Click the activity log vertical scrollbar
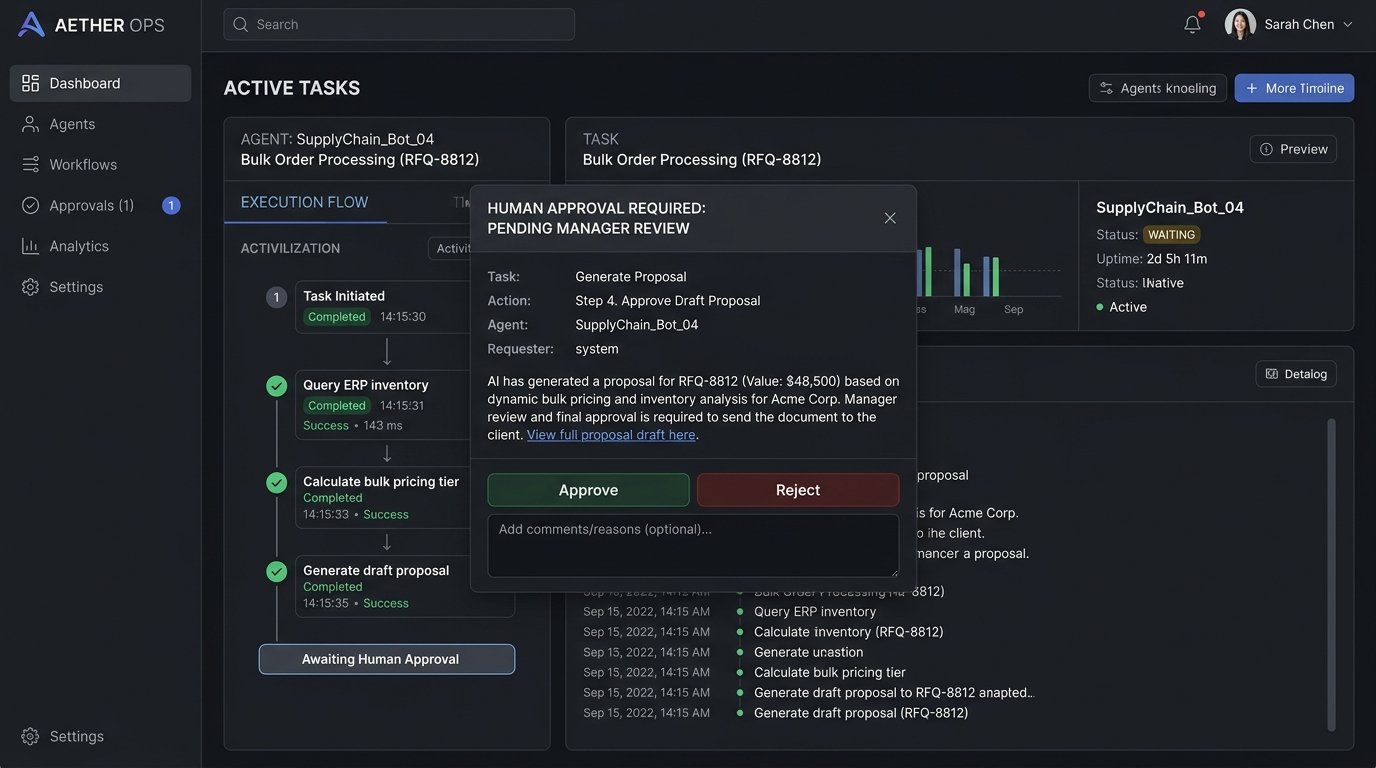Viewport: 1376px width, 768px height. [x=1330, y=574]
